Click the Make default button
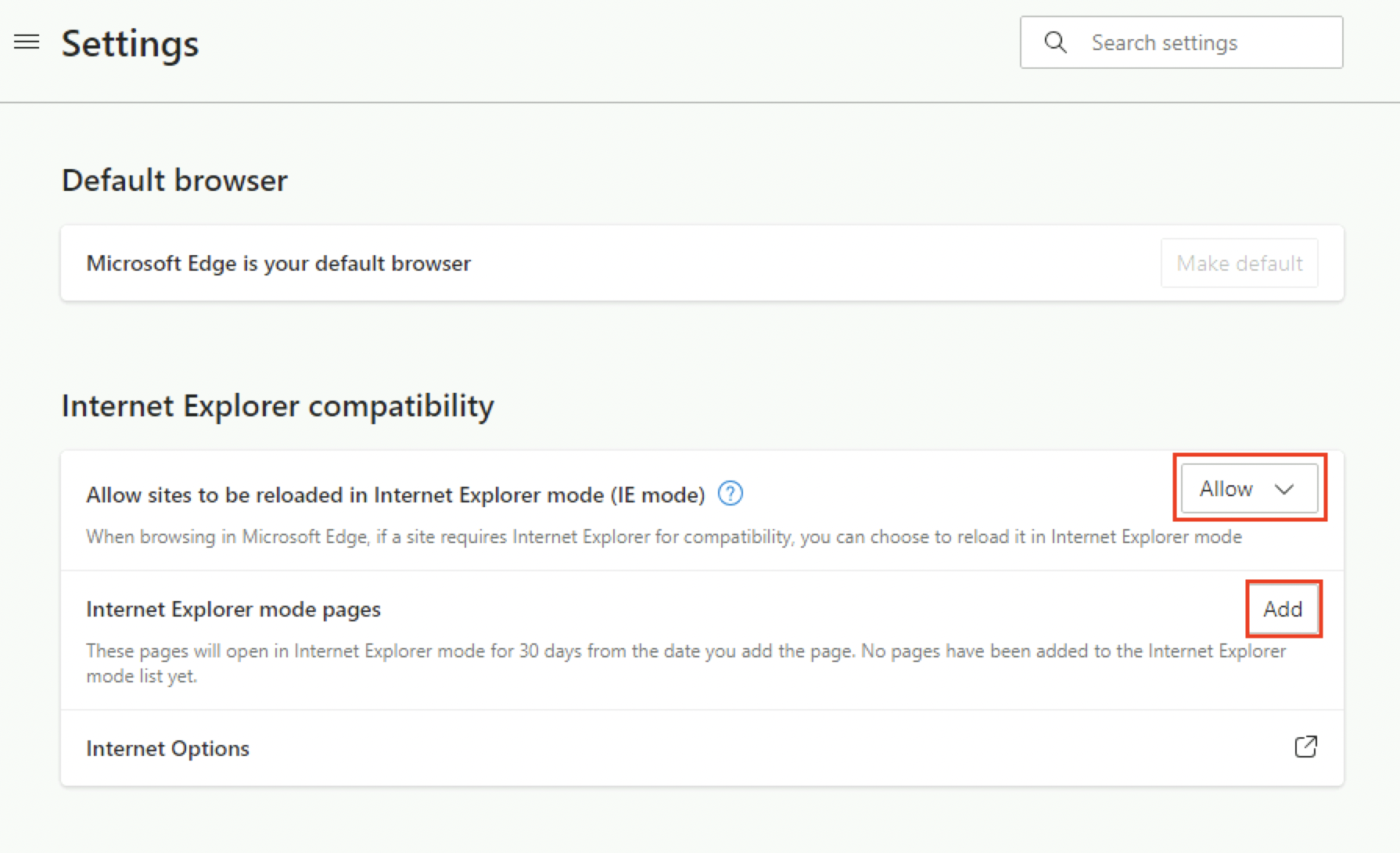Viewport: 1400px width, 853px height. tap(1239, 263)
